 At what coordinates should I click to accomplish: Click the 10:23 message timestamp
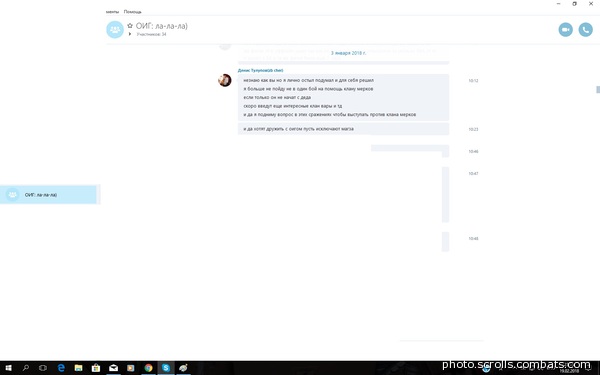[x=473, y=129]
